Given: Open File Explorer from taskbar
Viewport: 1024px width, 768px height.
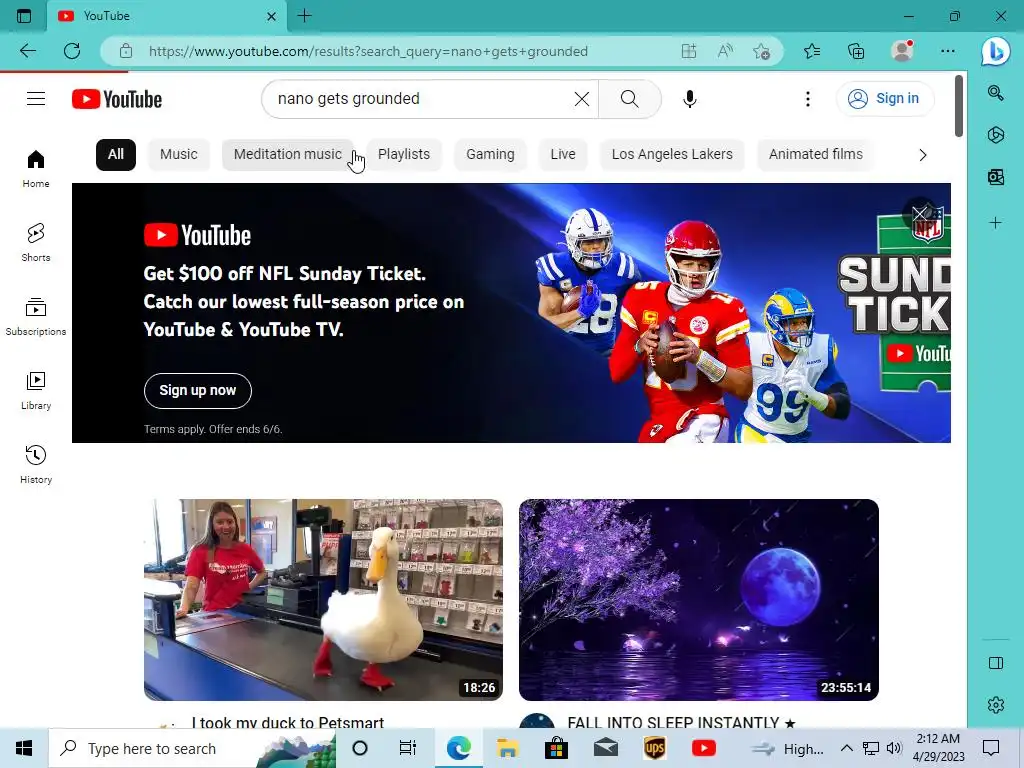Looking at the screenshot, I should pyautogui.click(x=507, y=748).
